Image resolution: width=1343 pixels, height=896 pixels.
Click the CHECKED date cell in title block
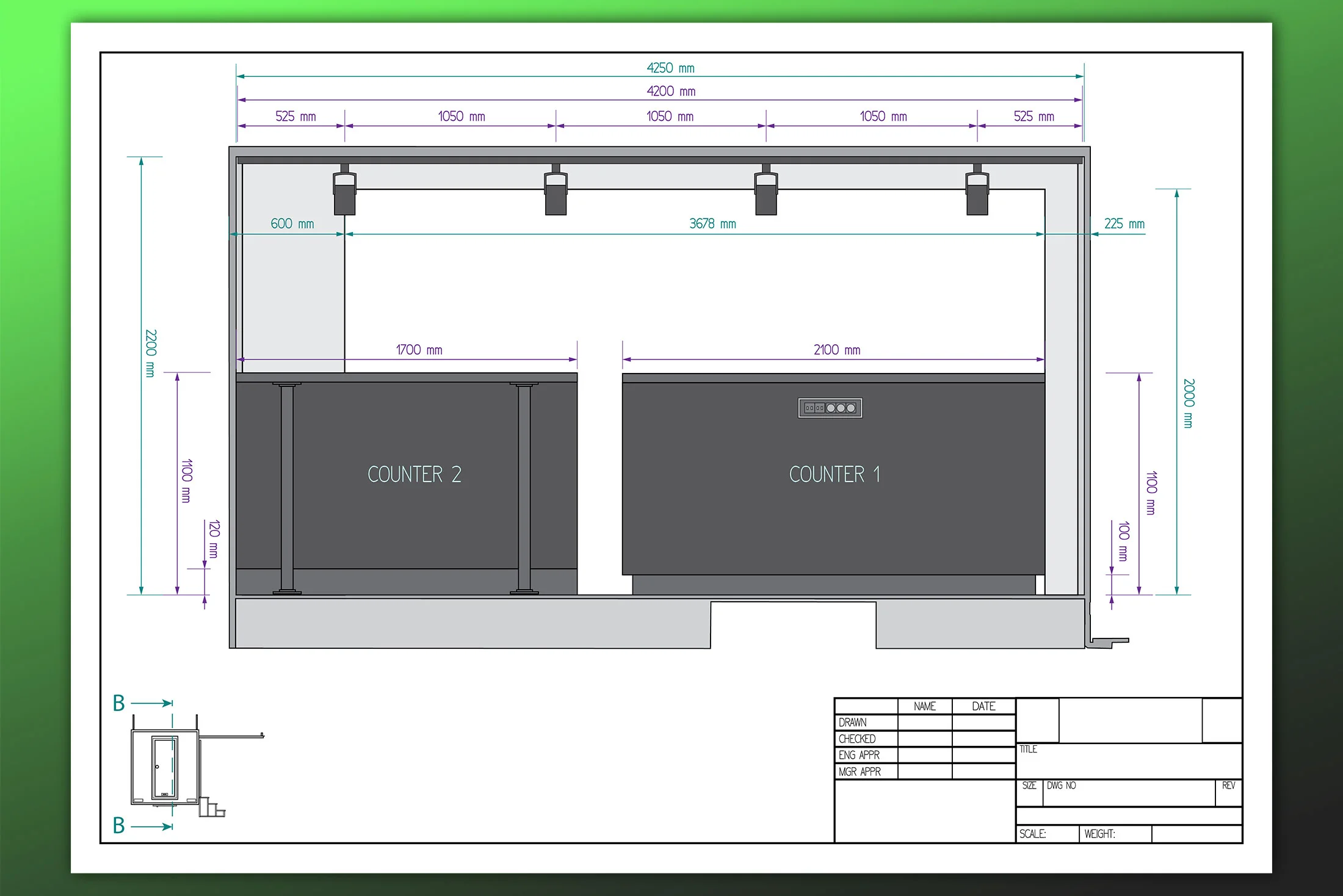click(983, 739)
